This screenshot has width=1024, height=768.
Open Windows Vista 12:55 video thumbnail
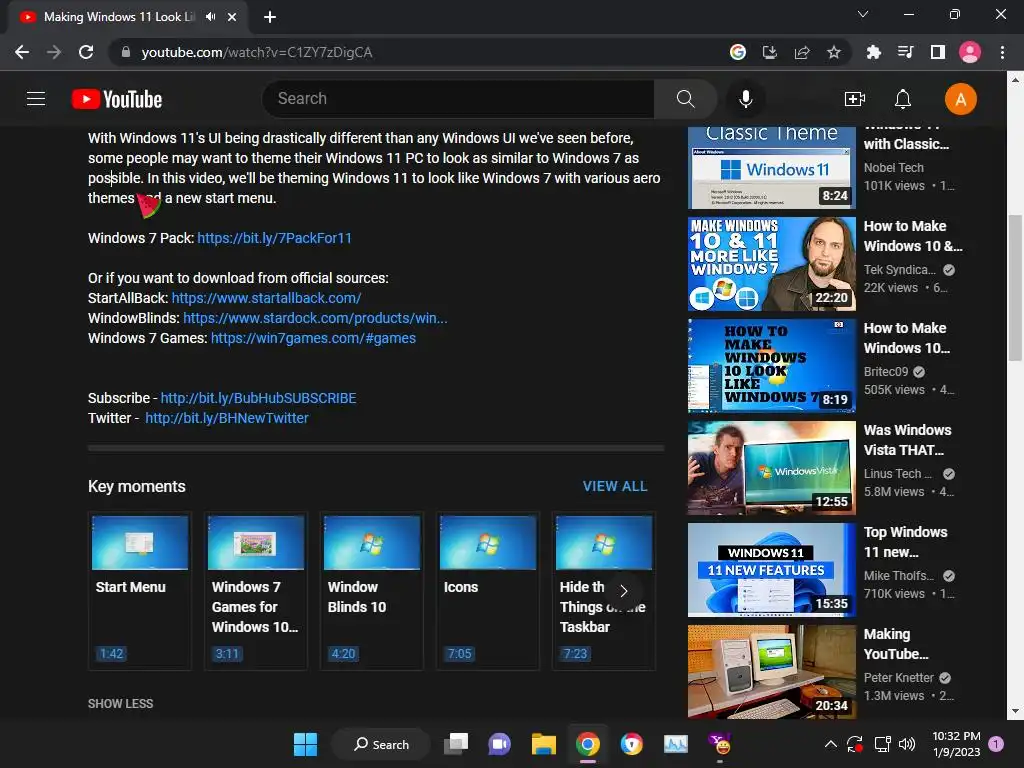[771, 468]
